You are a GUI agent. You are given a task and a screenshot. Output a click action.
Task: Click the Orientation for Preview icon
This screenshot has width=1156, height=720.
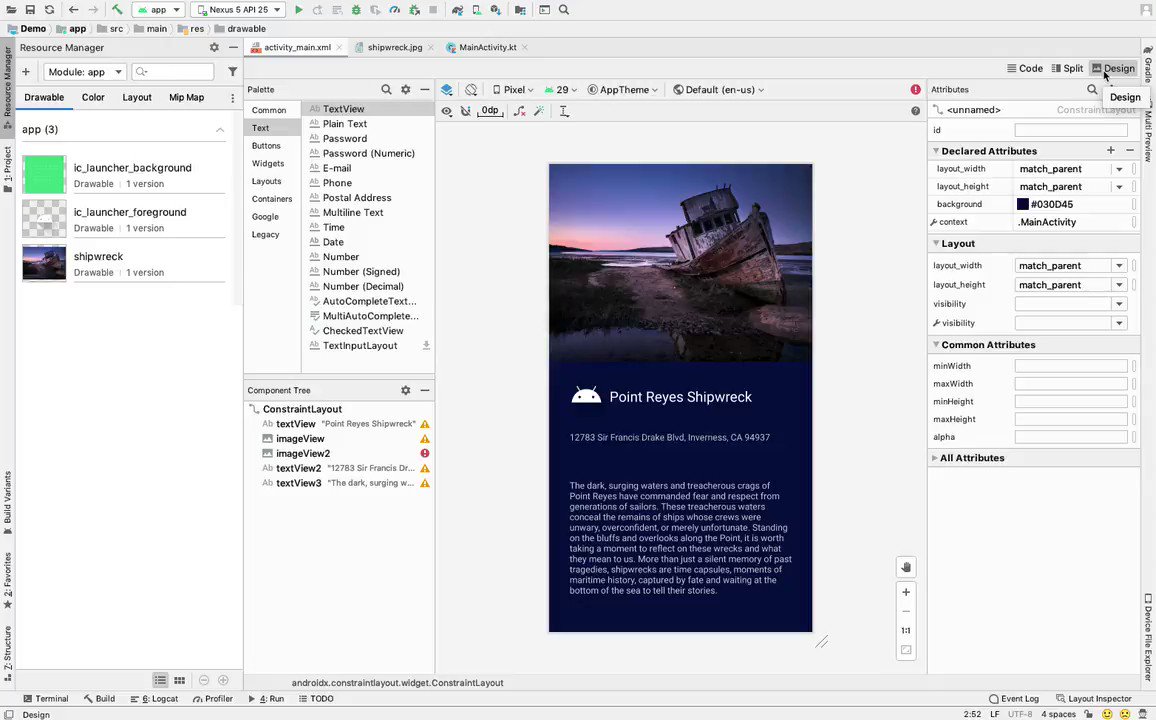tap(471, 89)
